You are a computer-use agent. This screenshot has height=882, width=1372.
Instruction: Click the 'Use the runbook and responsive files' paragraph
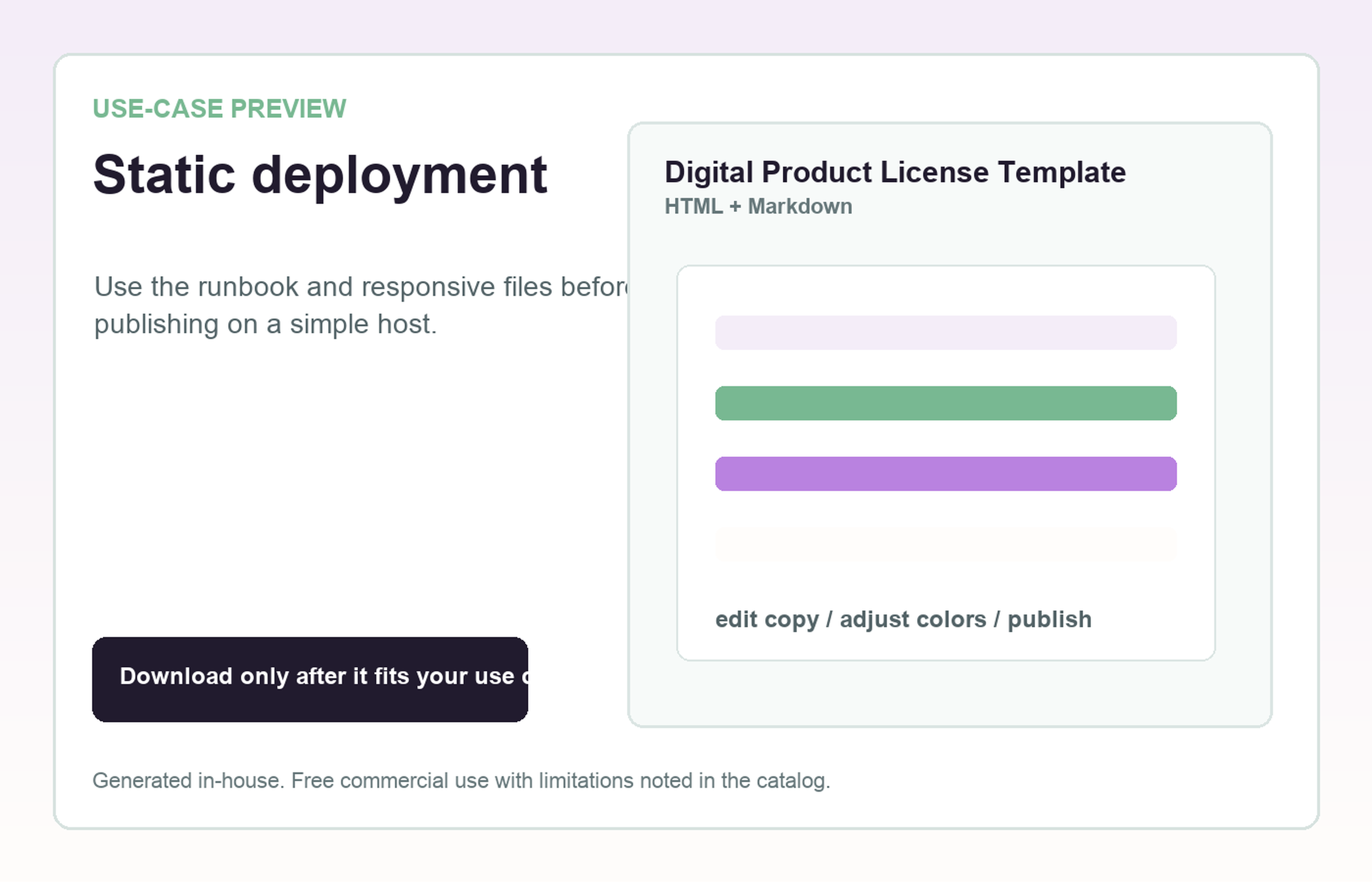pos(361,305)
